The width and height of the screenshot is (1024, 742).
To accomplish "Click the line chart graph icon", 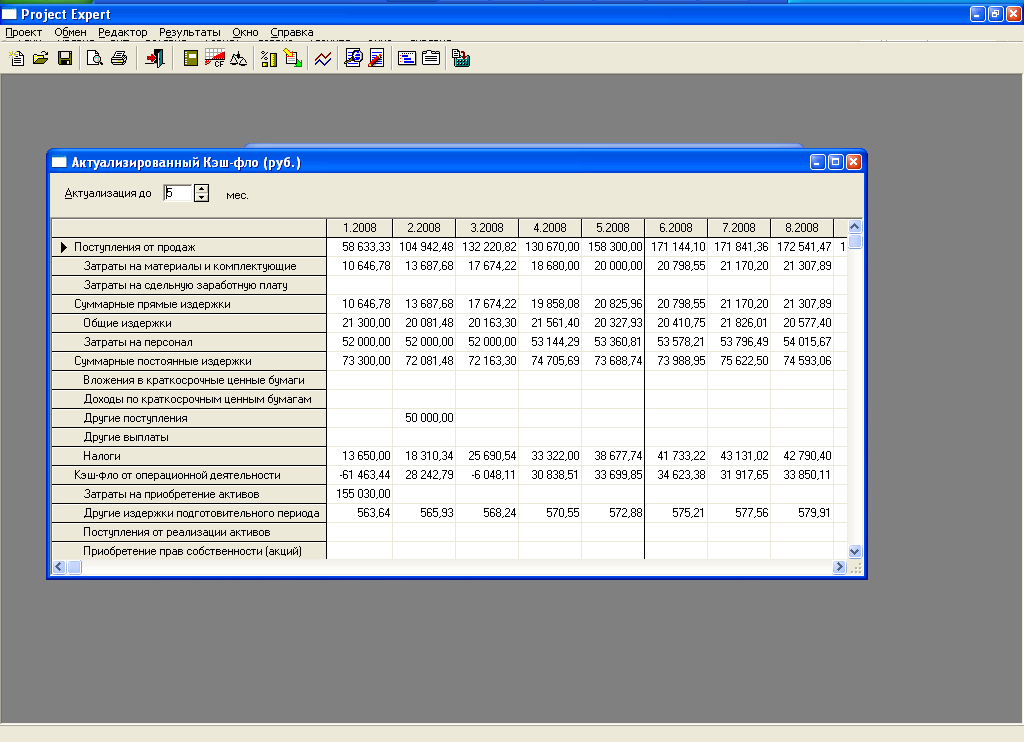I will 322,59.
